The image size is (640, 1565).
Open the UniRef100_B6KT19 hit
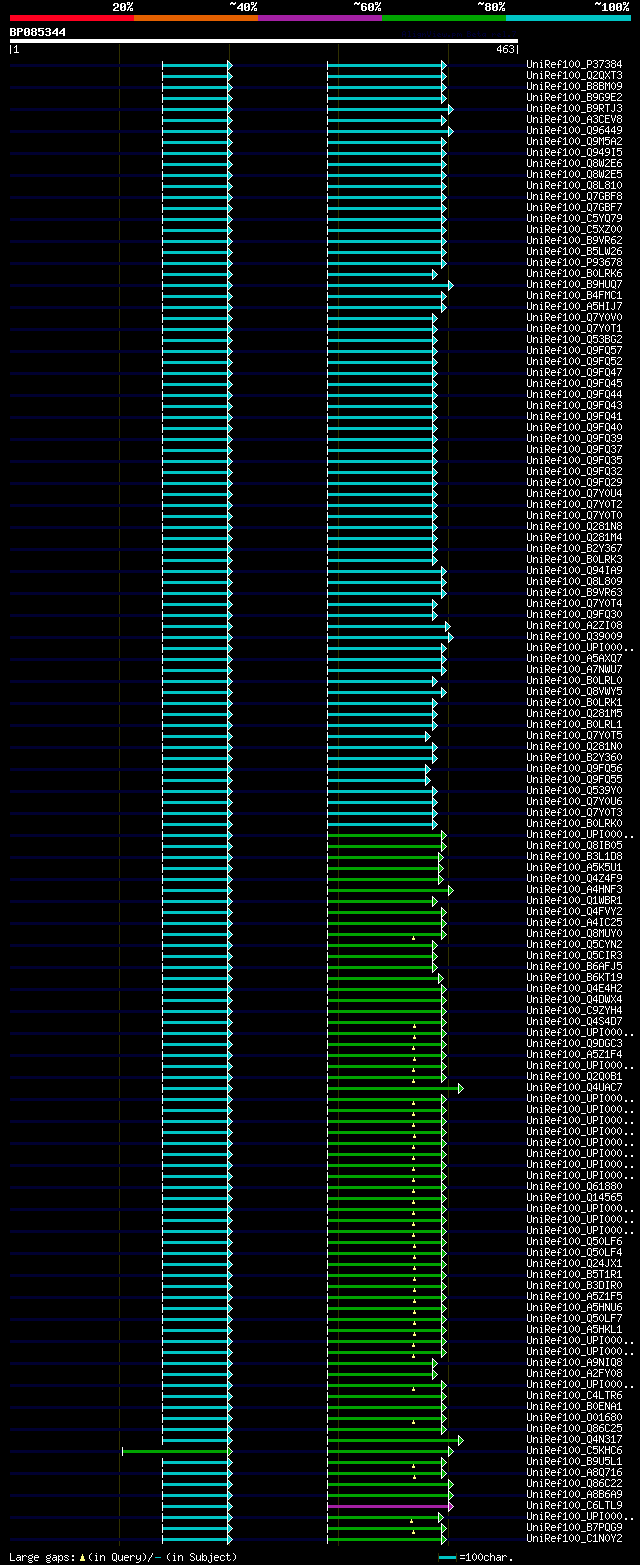(574, 978)
